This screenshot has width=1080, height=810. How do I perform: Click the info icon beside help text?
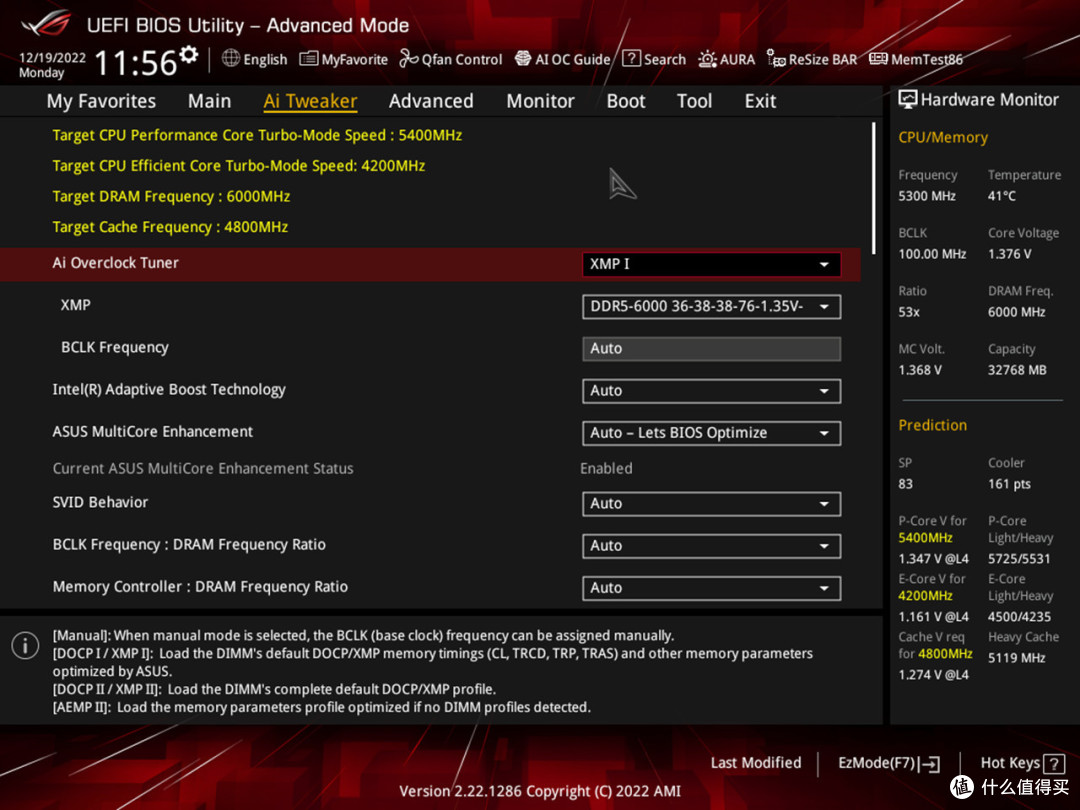(x=25, y=646)
